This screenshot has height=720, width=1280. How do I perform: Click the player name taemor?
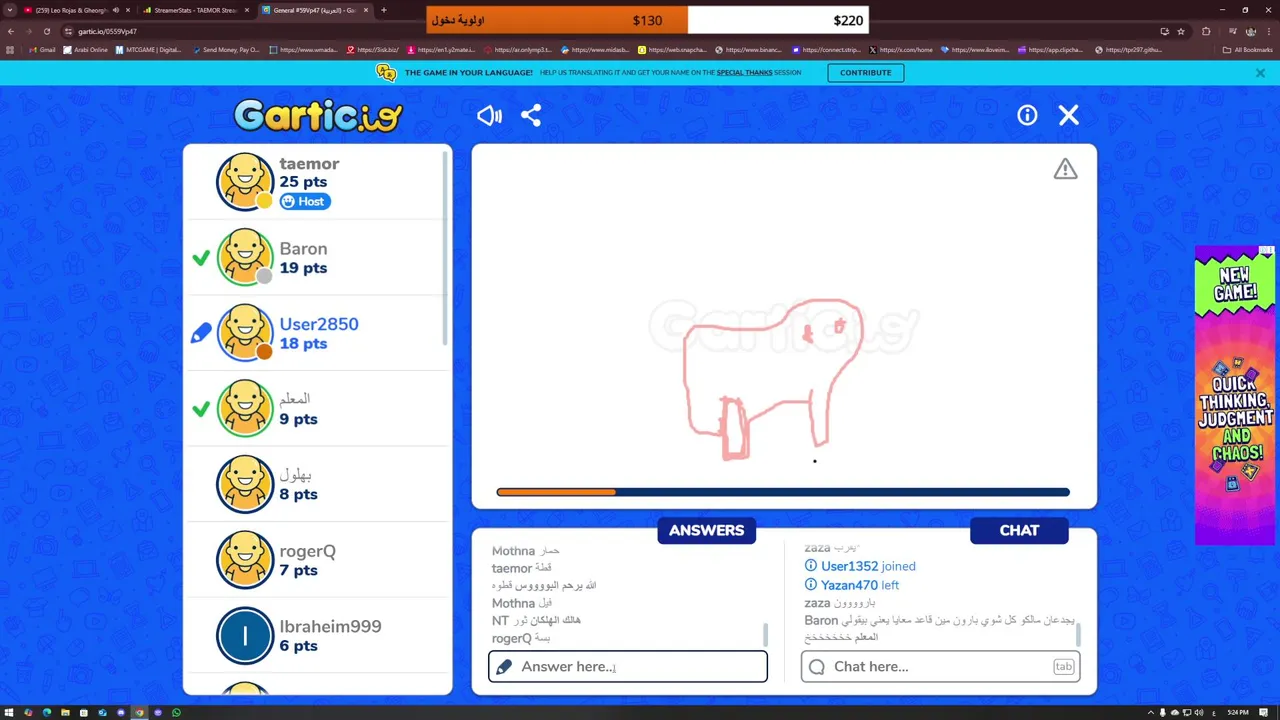pos(309,164)
